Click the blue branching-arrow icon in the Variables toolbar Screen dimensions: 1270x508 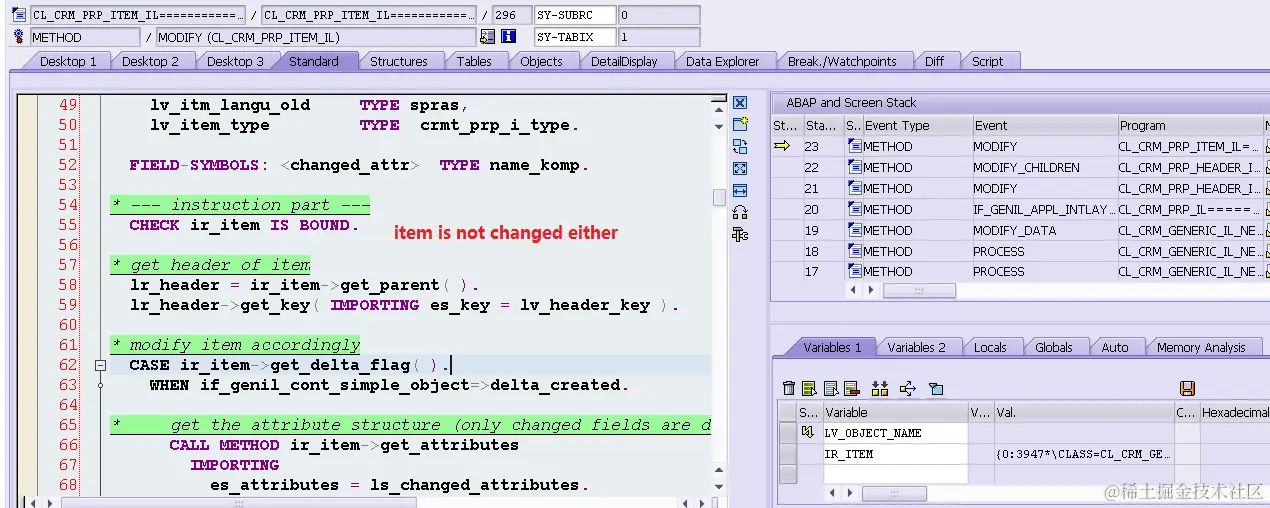(908, 388)
